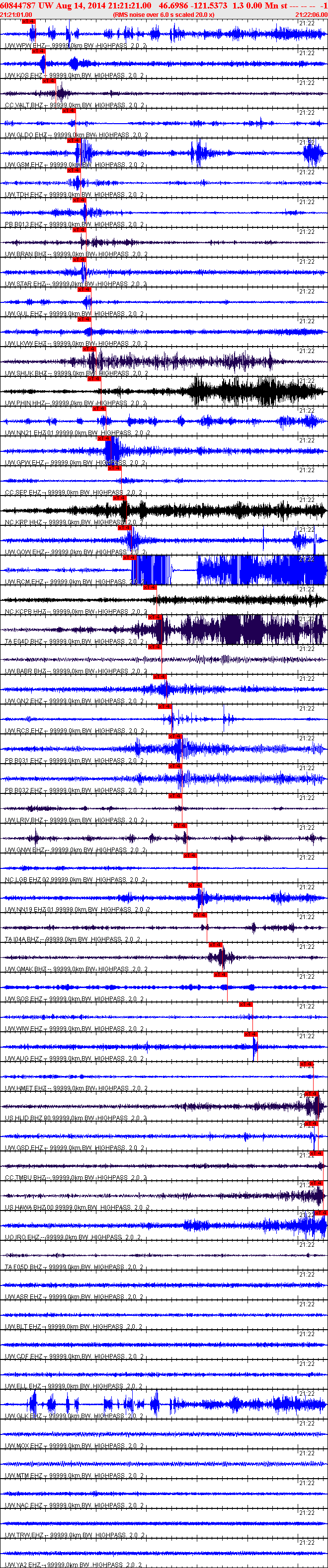The height and width of the screenshot is (1568, 328).
Task: Click the red pick marker on the UW WPW trace
Action: (x=29, y=21)
